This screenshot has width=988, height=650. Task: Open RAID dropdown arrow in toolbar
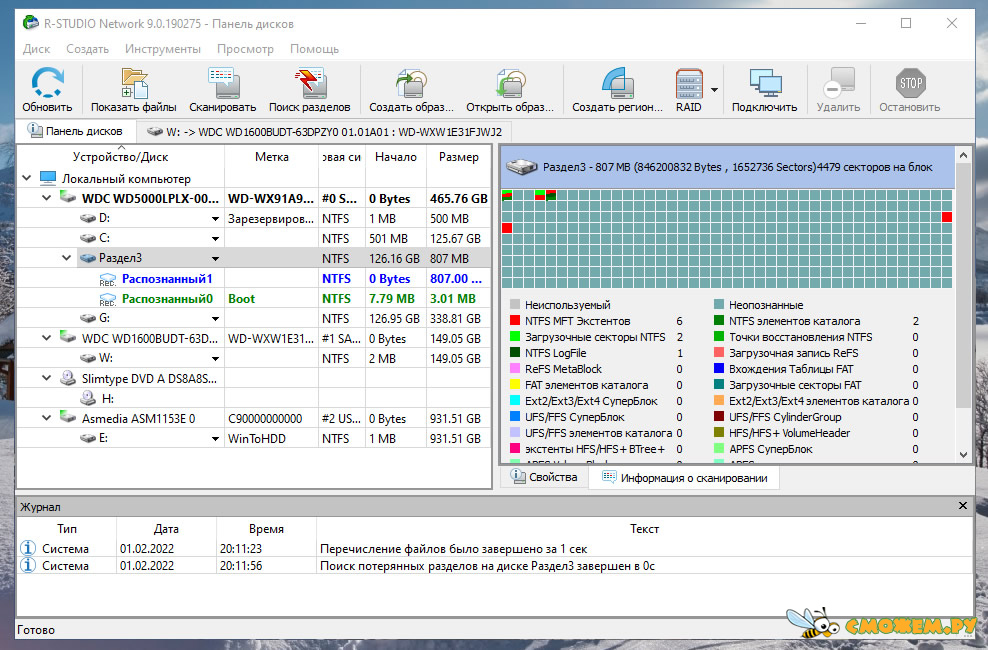[715, 89]
